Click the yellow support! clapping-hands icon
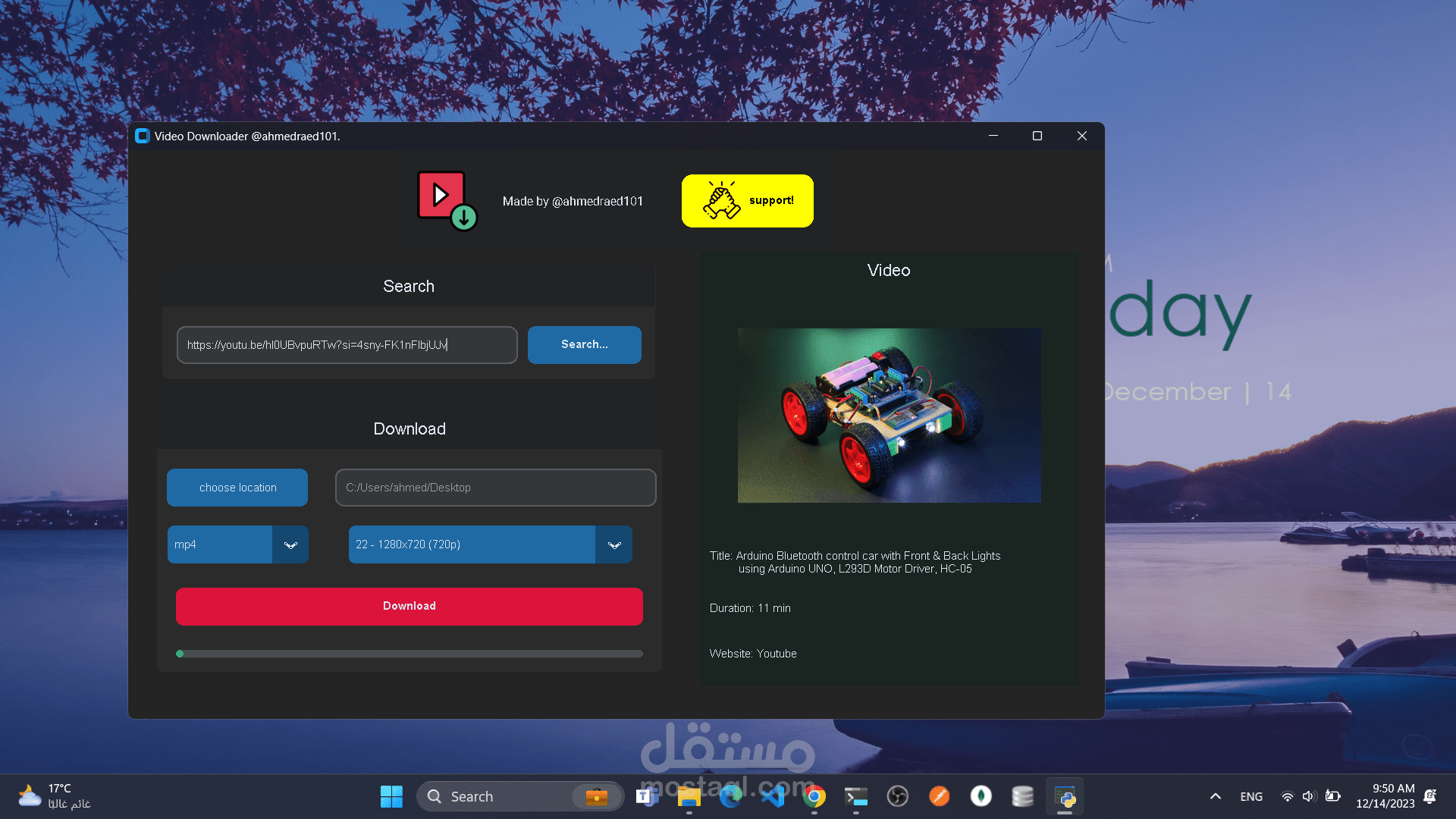 click(723, 200)
